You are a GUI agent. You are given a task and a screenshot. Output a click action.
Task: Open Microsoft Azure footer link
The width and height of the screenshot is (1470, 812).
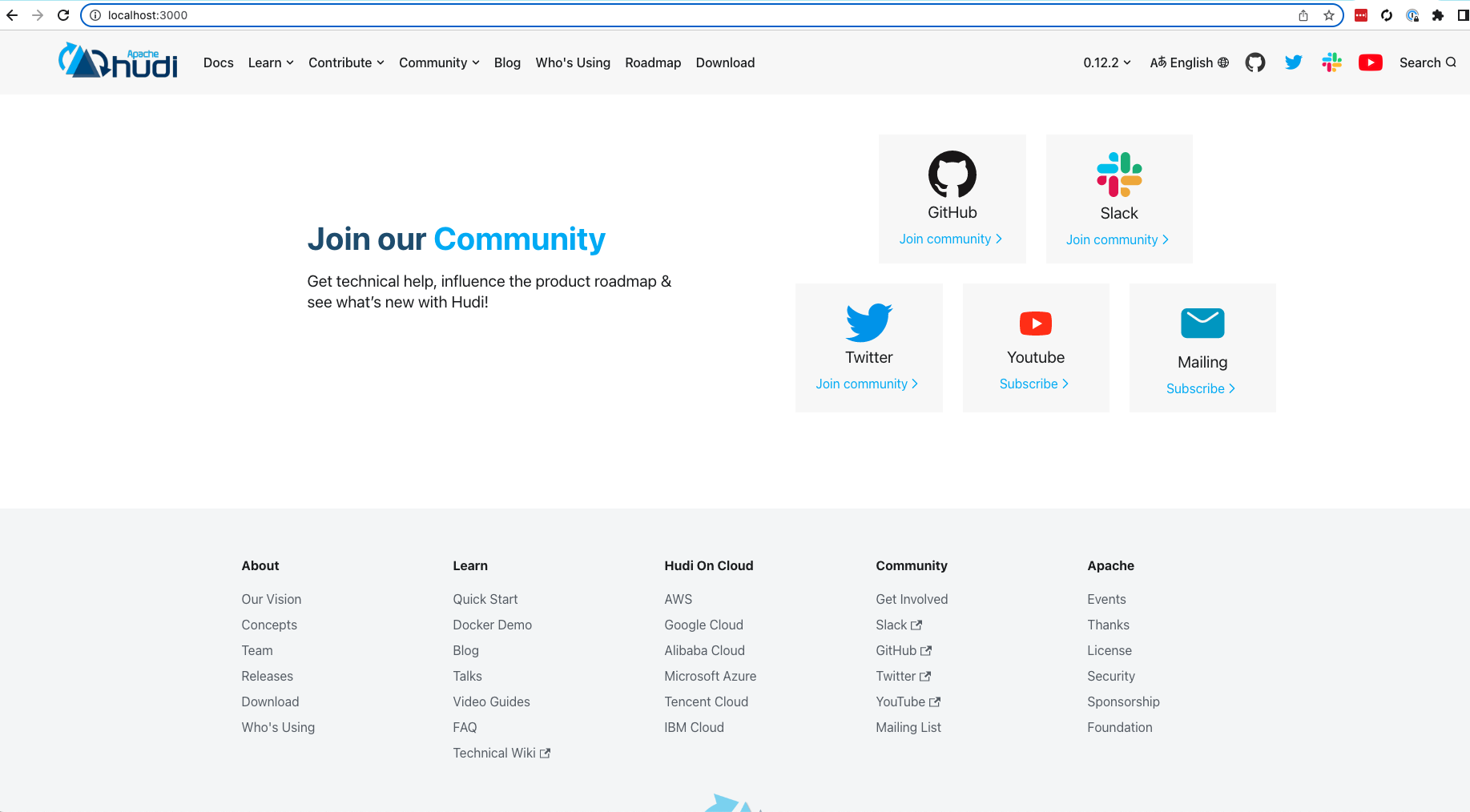tap(711, 676)
